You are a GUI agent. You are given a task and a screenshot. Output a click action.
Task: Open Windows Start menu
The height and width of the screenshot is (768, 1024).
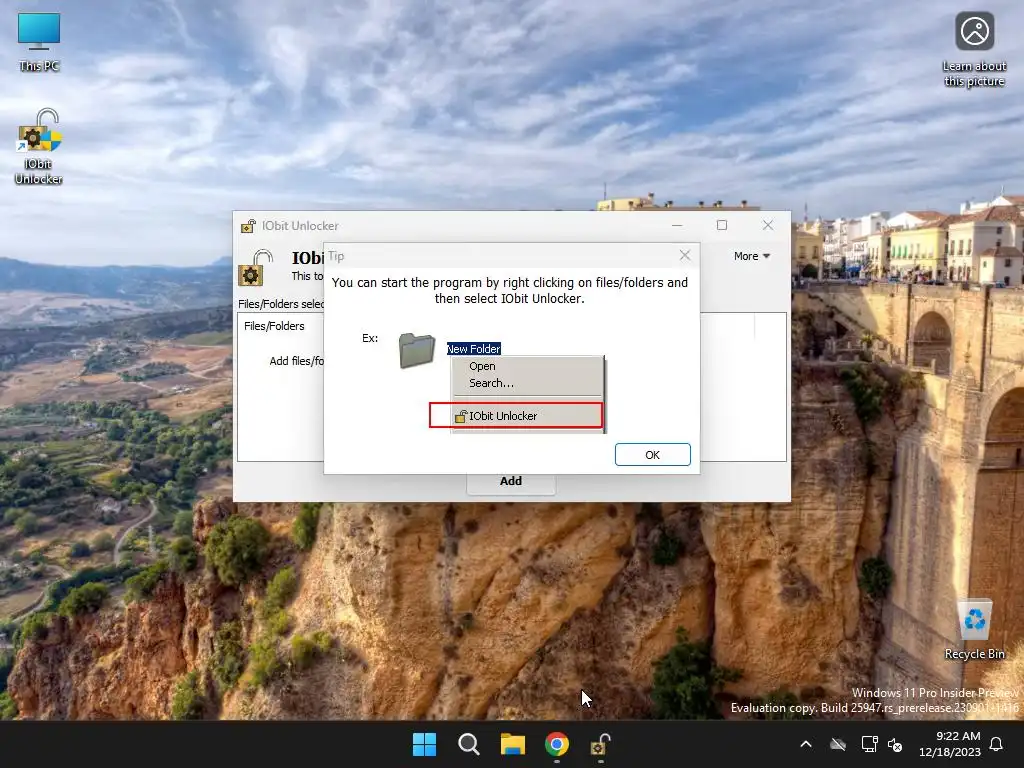click(x=424, y=744)
